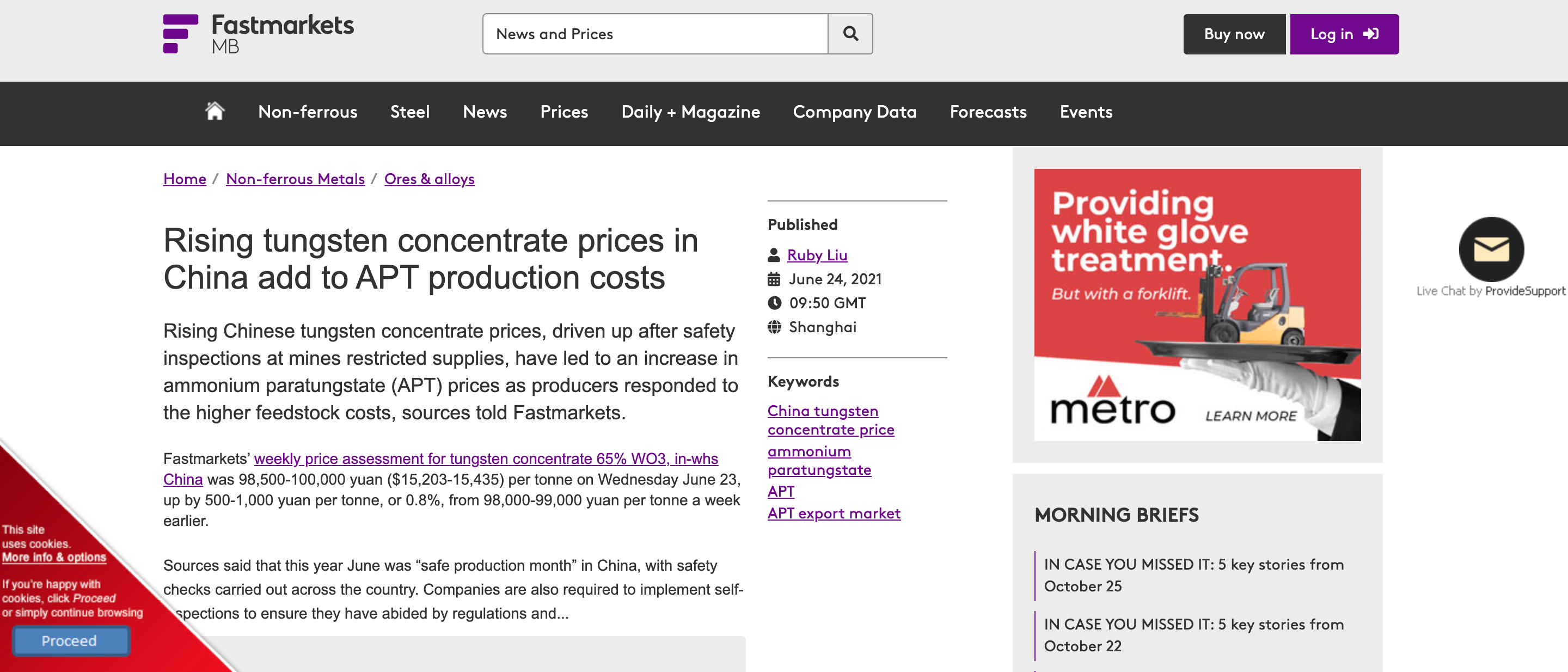Click the search magnifier icon
This screenshot has width=1568, height=672.
(x=850, y=34)
